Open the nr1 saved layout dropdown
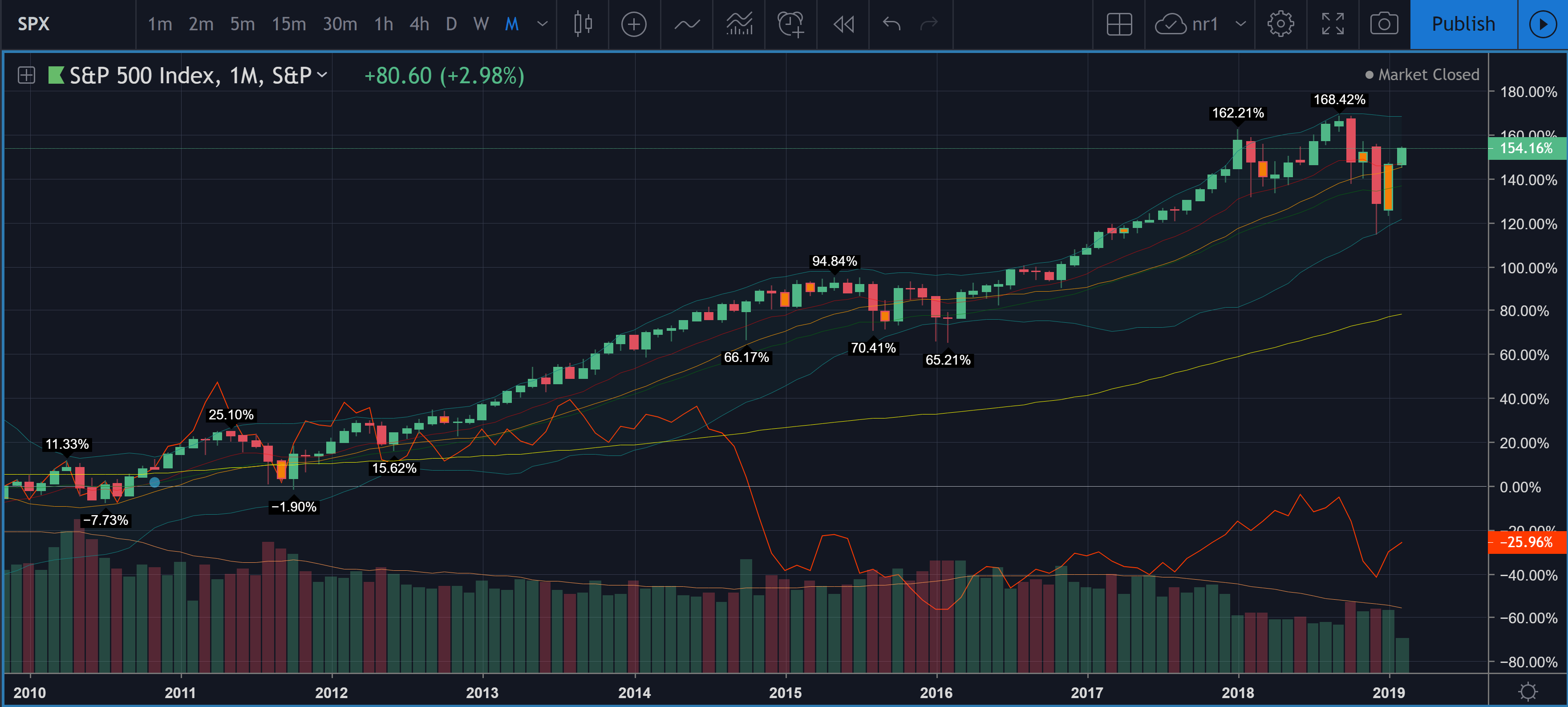 pos(1240,24)
